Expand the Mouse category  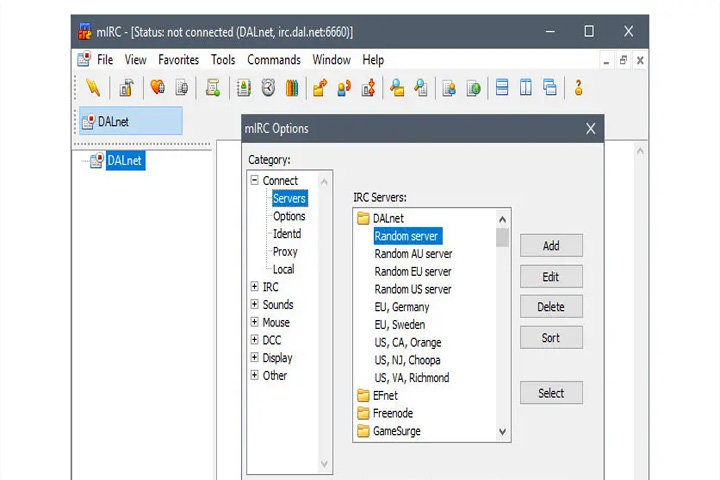point(254,322)
